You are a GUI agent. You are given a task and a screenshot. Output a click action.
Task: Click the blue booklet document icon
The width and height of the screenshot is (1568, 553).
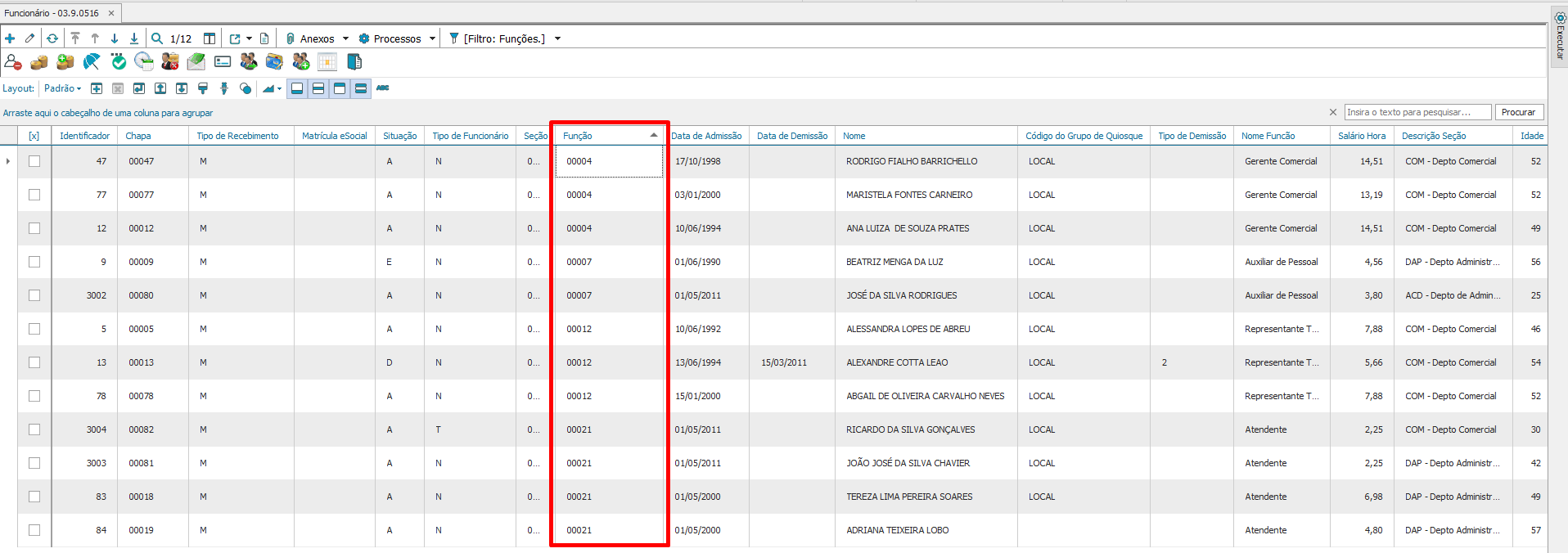[x=354, y=61]
